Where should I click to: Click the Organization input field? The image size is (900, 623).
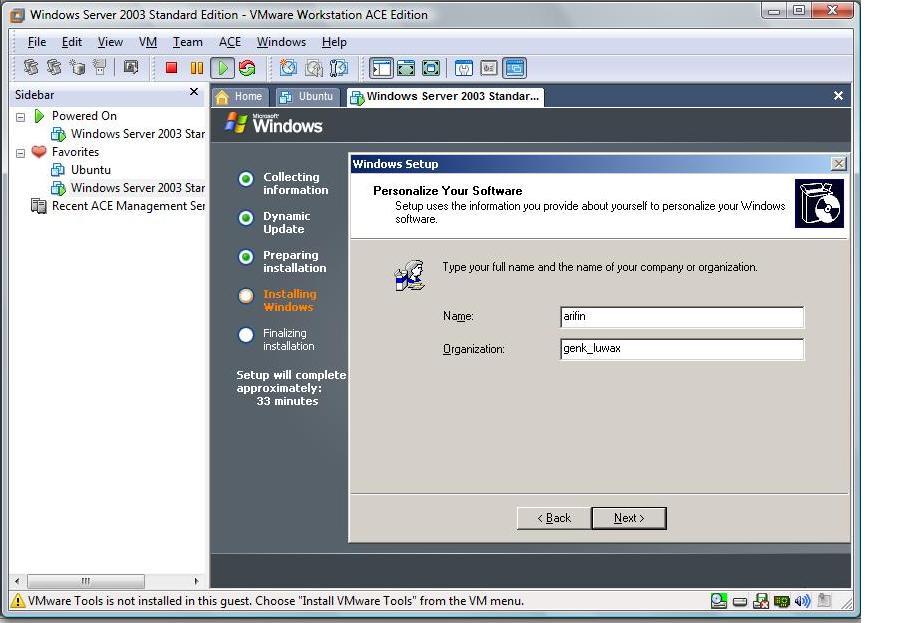682,349
